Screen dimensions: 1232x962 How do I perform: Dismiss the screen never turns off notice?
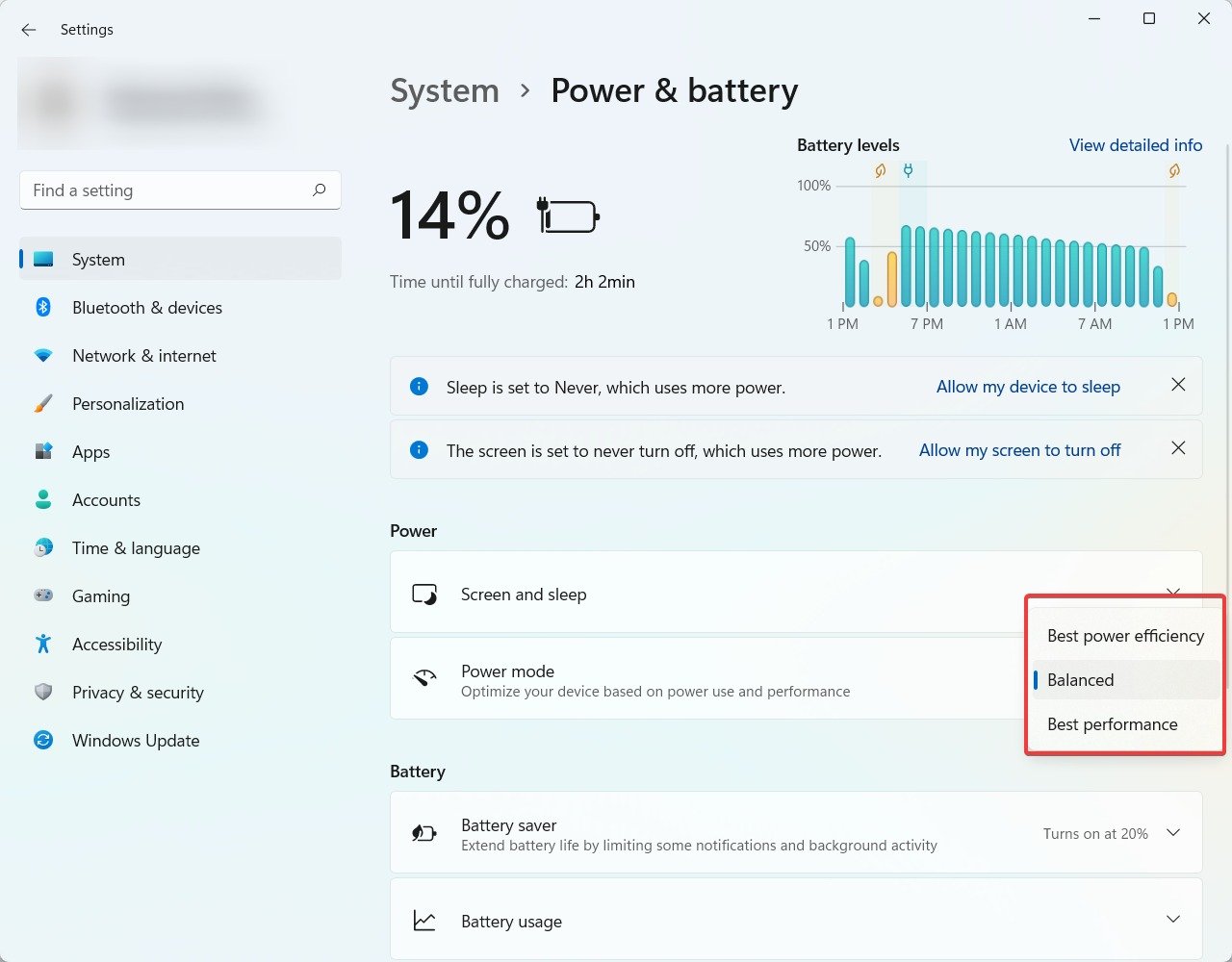pyautogui.click(x=1178, y=448)
